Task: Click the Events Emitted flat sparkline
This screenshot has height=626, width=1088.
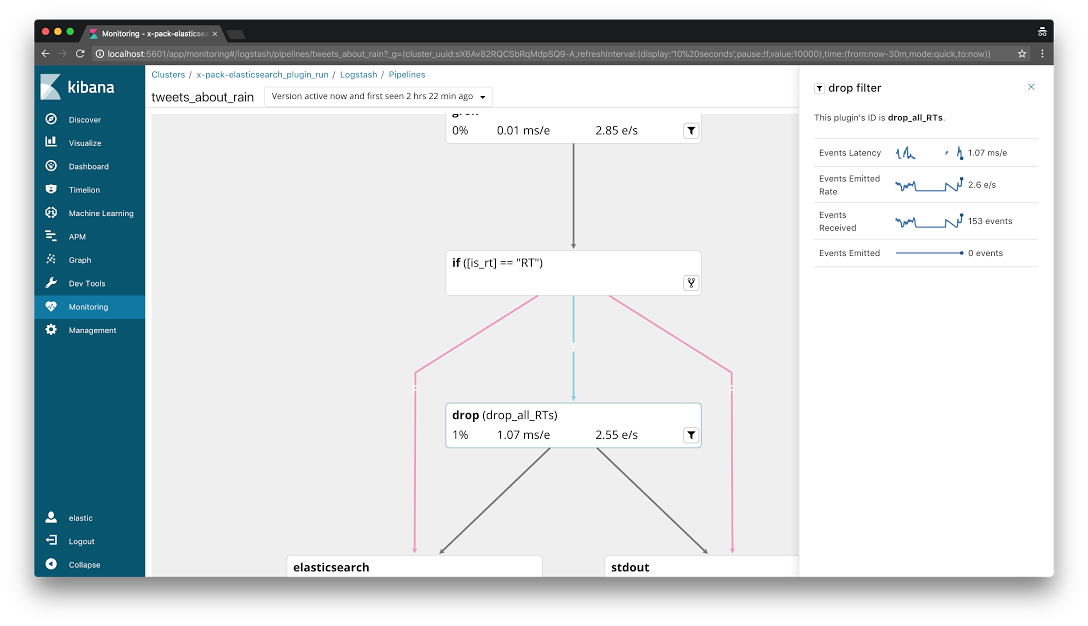Action: click(x=929, y=253)
